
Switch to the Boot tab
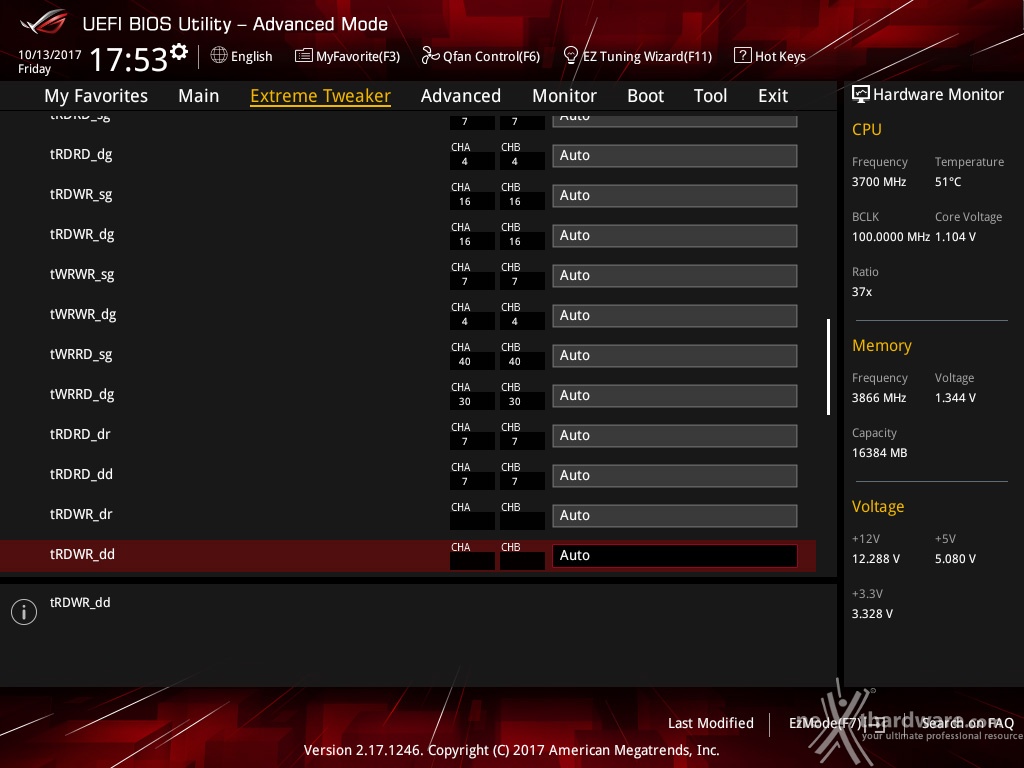(x=645, y=96)
